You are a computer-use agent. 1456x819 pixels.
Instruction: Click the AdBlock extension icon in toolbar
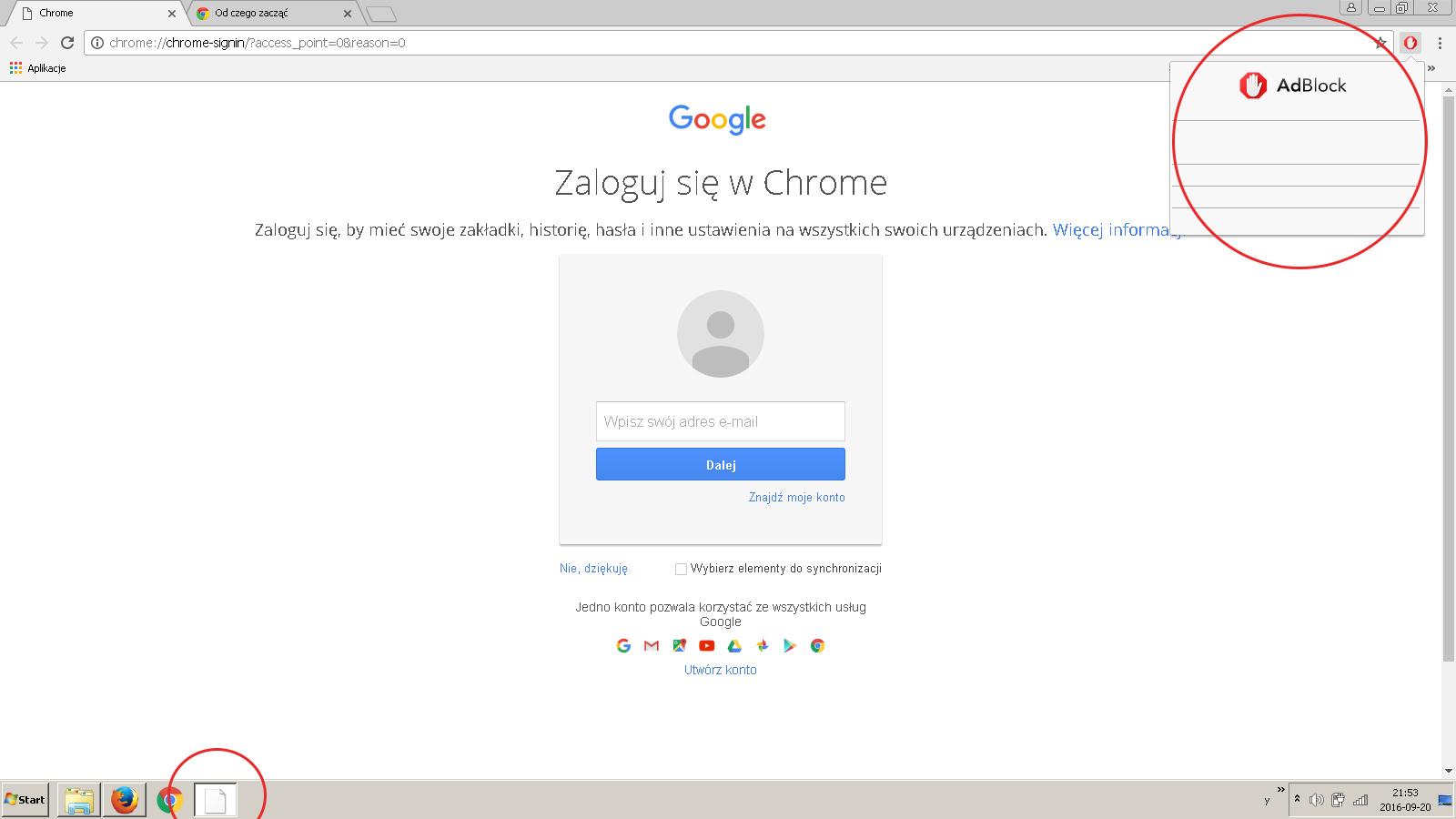pyautogui.click(x=1410, y=43)
